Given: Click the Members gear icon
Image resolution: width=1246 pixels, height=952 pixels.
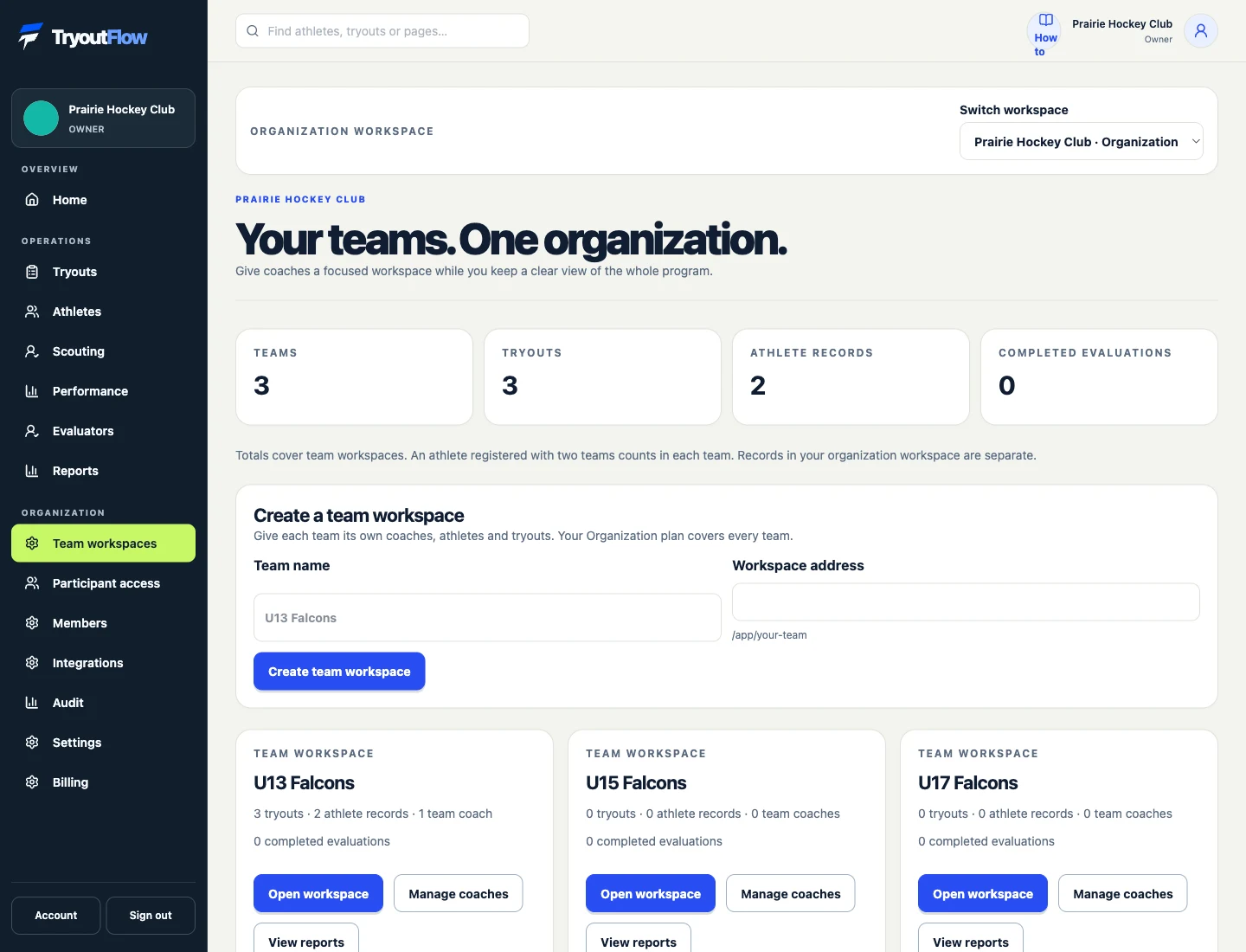Looking at the screenshot, I should [x=32, y=623].
